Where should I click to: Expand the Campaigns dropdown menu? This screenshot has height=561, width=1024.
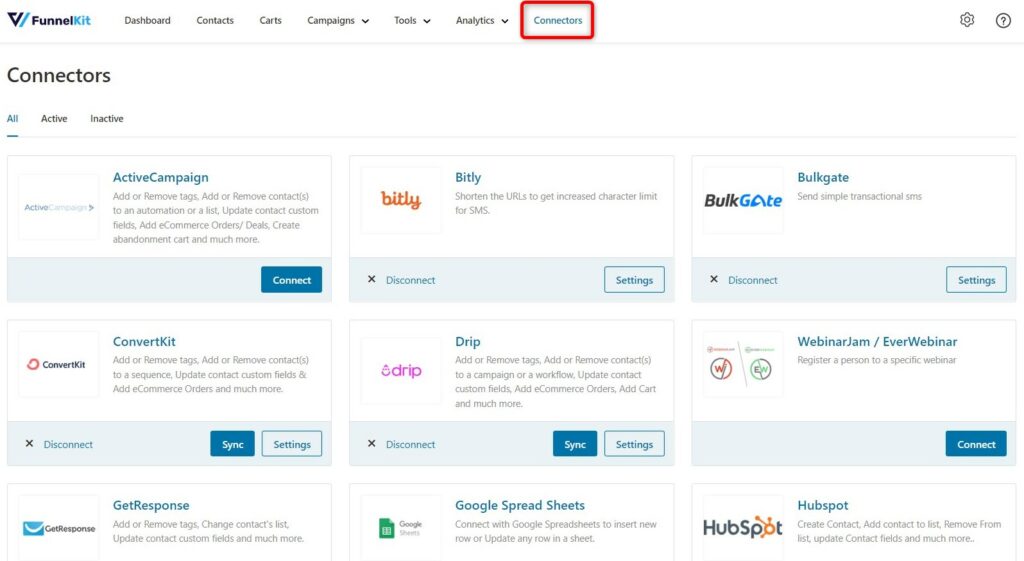[x=338, y=20]
